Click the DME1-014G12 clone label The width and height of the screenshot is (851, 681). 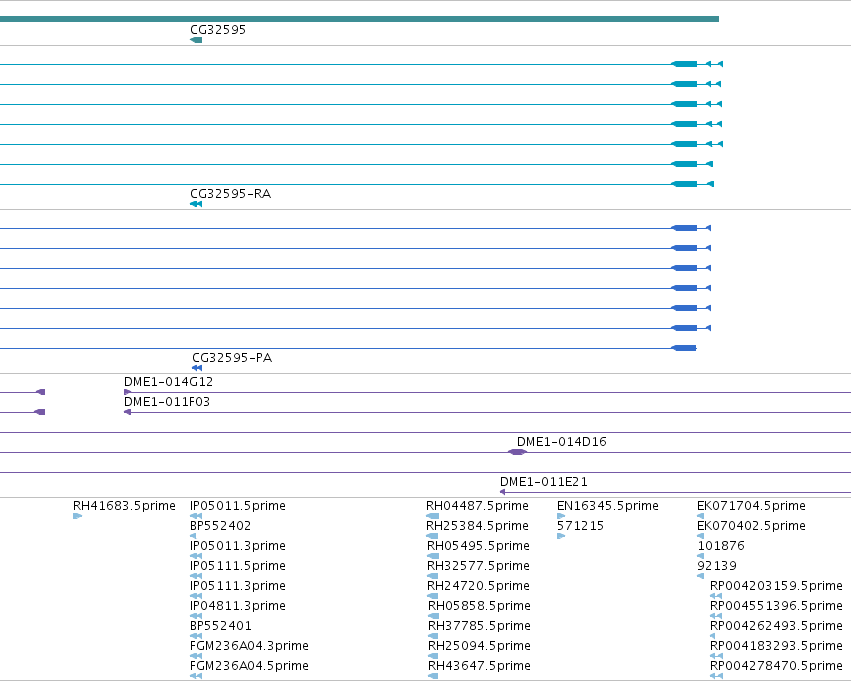[x=168, y=382]
